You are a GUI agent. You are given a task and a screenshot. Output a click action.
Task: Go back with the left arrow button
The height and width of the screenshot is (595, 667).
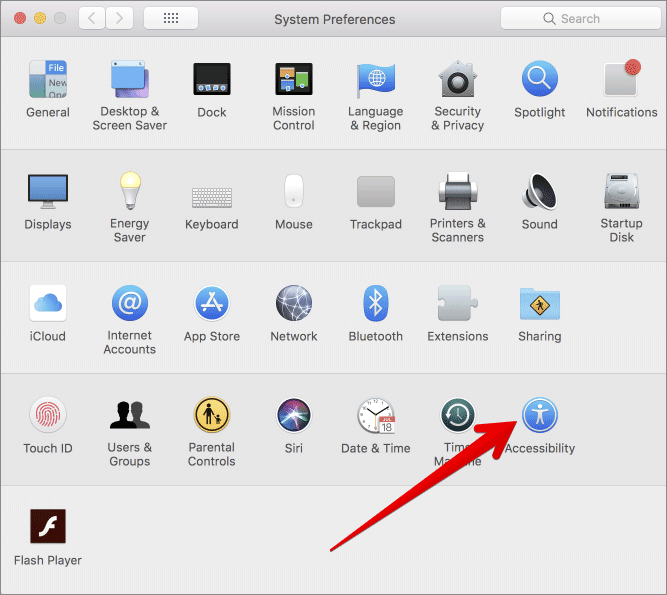91,18
